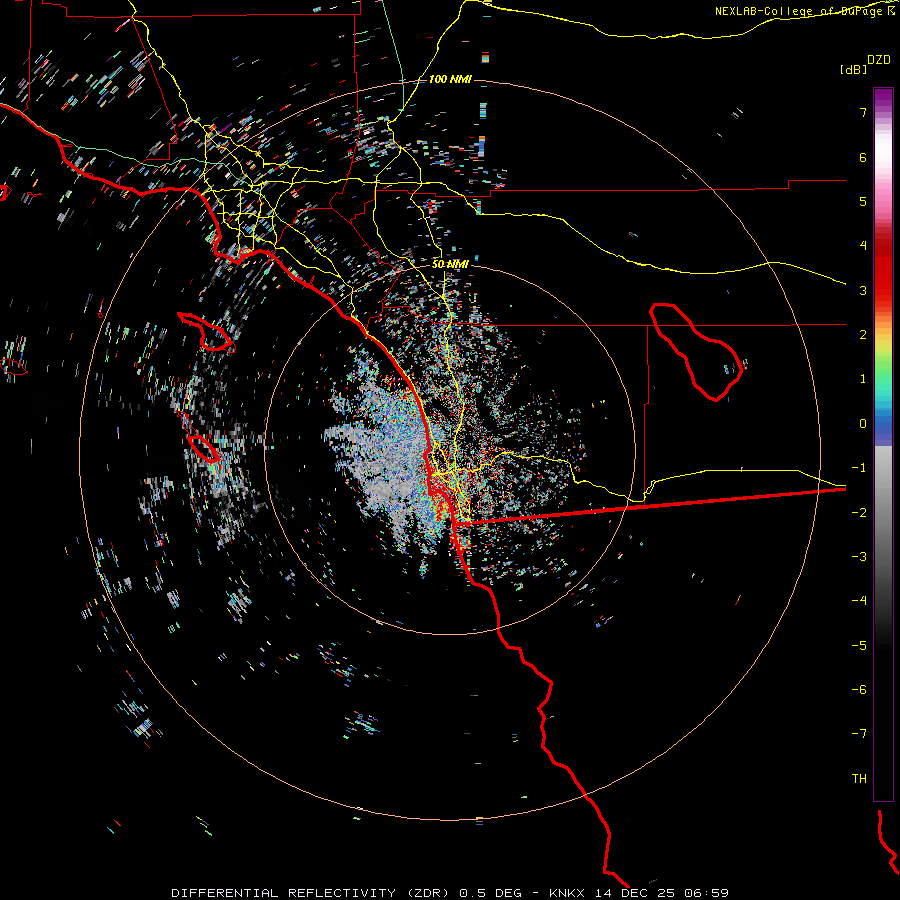Click the 6 value on the color scale
Image resolution: width=900 pixels, height=900 pixels.
pyautogui.click(x=863, y=157)
